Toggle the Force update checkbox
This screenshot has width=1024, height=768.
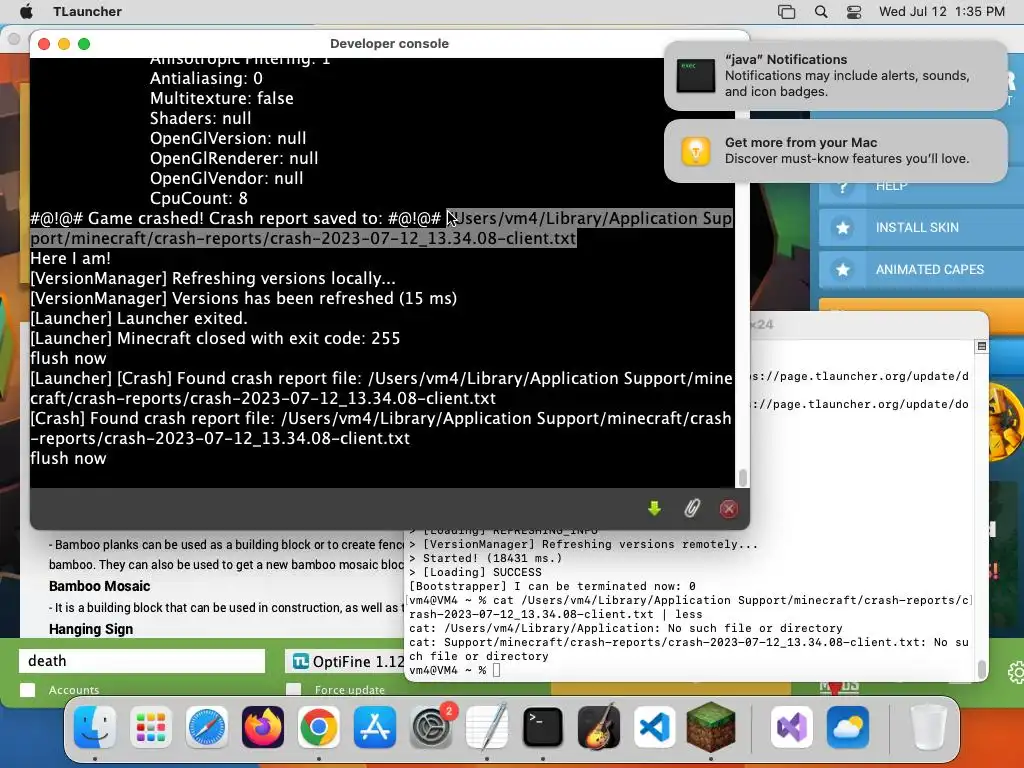(x=294, y=690)
